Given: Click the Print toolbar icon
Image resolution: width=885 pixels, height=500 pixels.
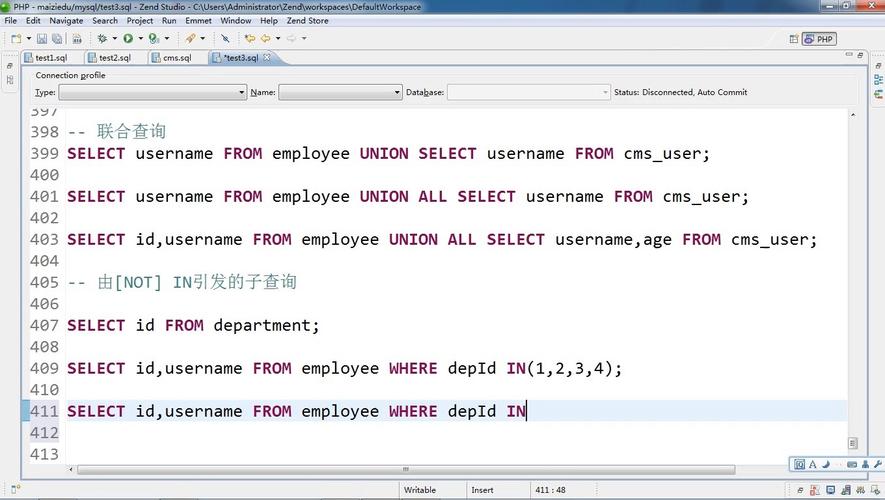Looking at the screenshot, I should [x=77, y=38].
